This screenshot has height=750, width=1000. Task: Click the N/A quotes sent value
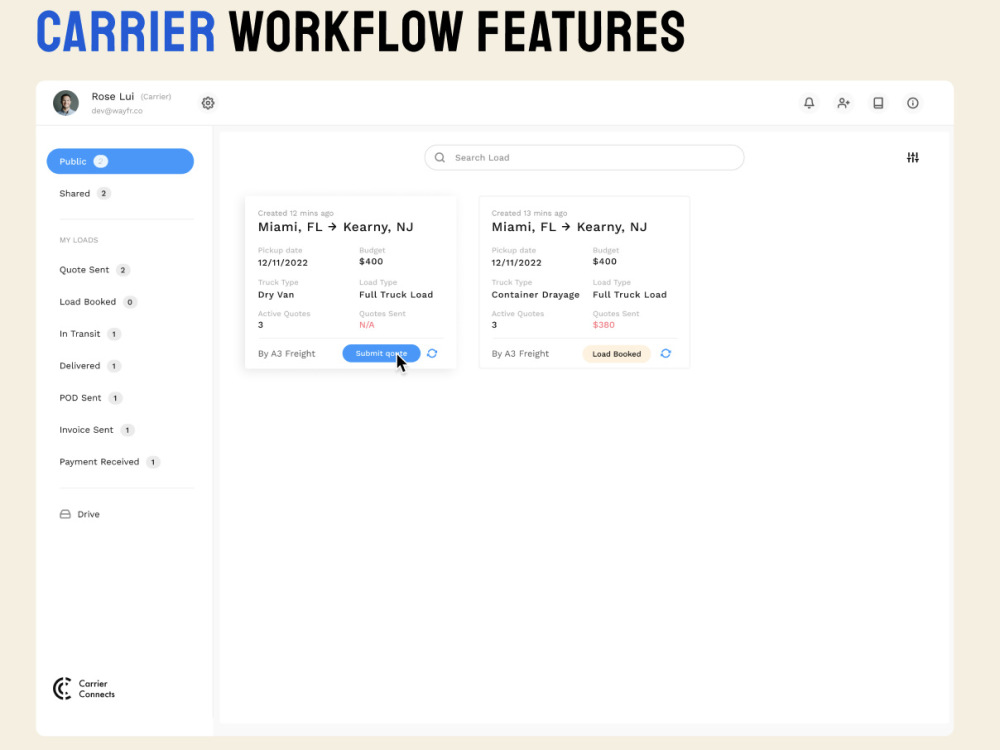click(367, 325)
